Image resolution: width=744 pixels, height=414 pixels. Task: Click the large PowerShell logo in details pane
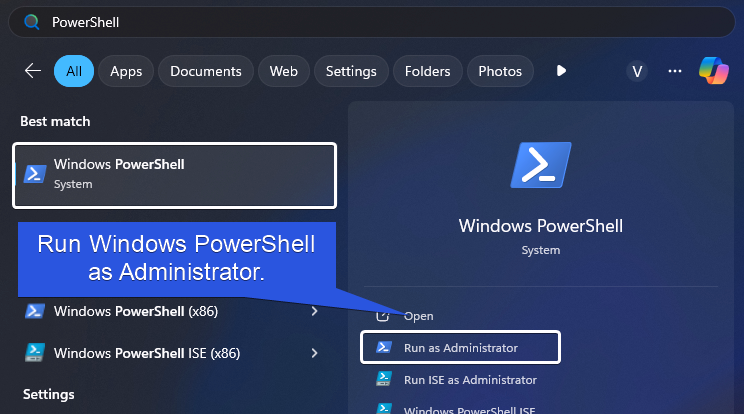click(x=541, y=165)
